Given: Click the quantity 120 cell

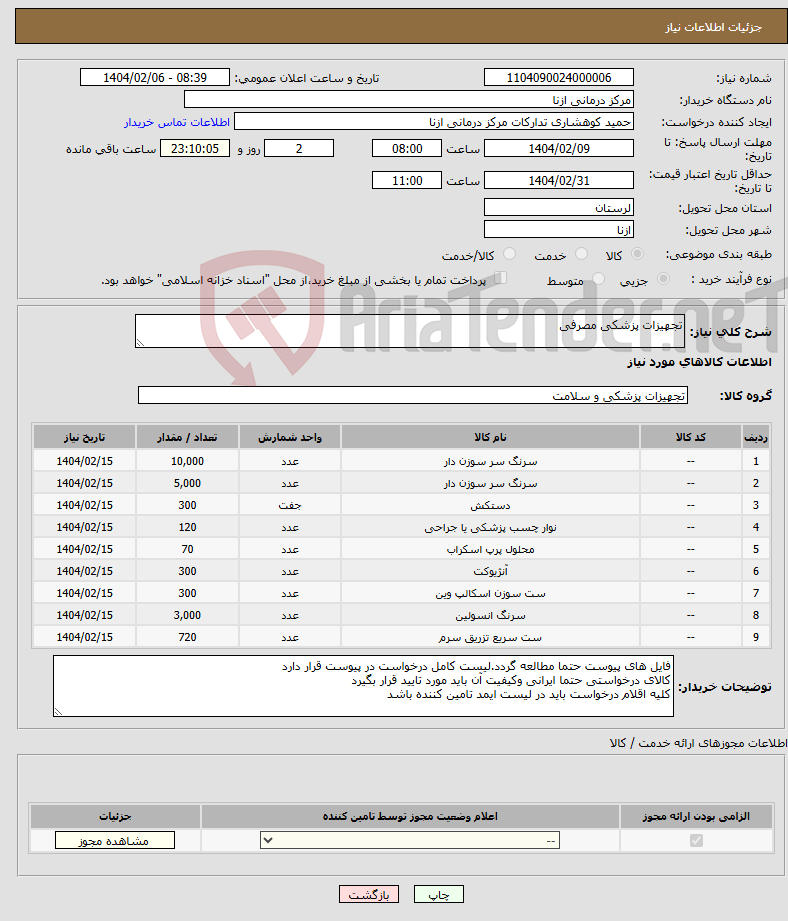Looking at the screenshot, I should click(x=187, y=527).
